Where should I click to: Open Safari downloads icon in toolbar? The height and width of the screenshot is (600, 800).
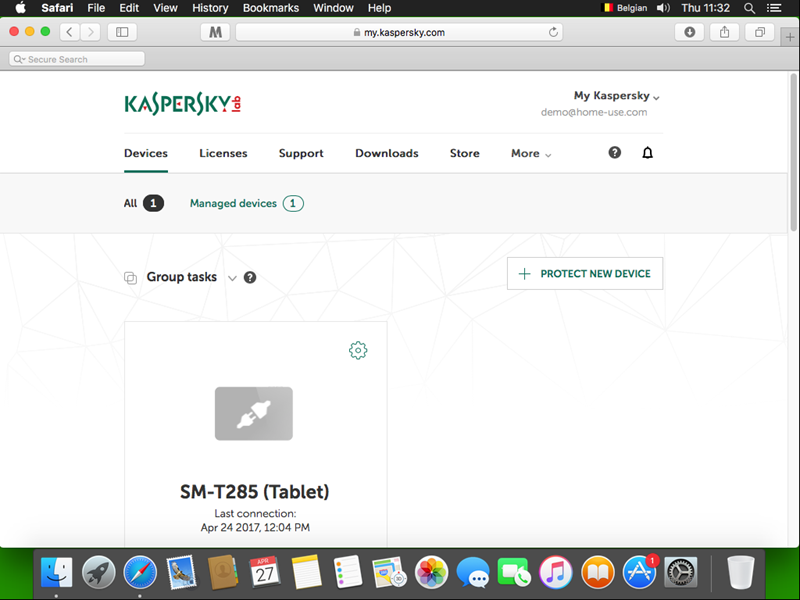689,32
